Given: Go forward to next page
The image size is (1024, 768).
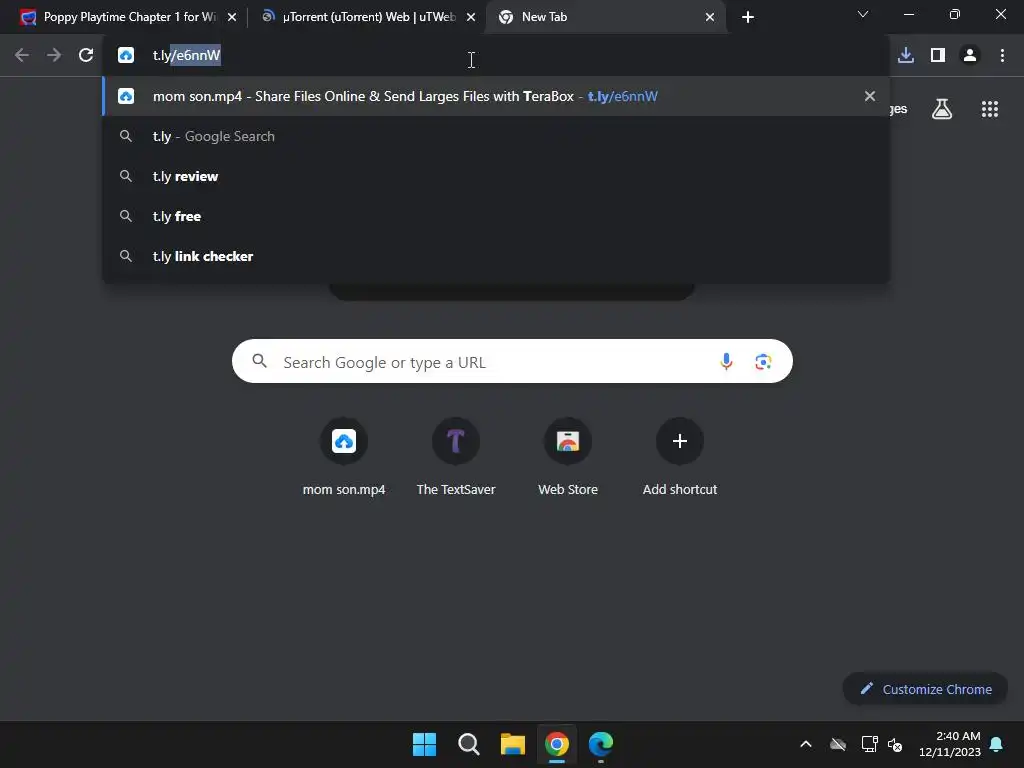Looking at the screenshot, I should tap(54, 56).
